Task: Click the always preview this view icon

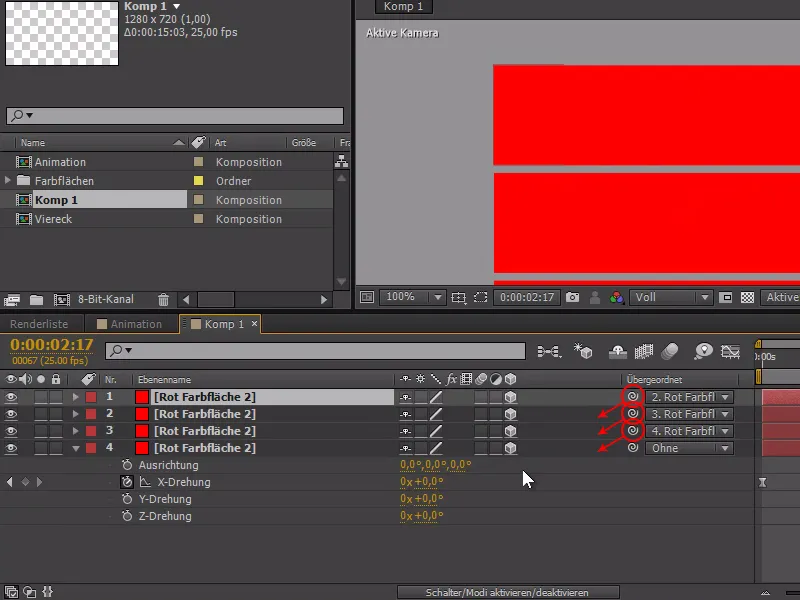Action: coord(367,297)
